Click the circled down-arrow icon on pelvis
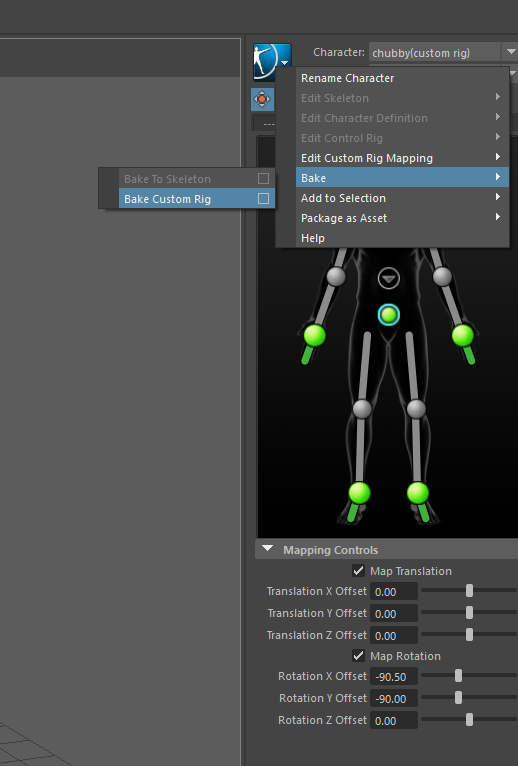This screenshot has height=766, width=518. [389, 279]
